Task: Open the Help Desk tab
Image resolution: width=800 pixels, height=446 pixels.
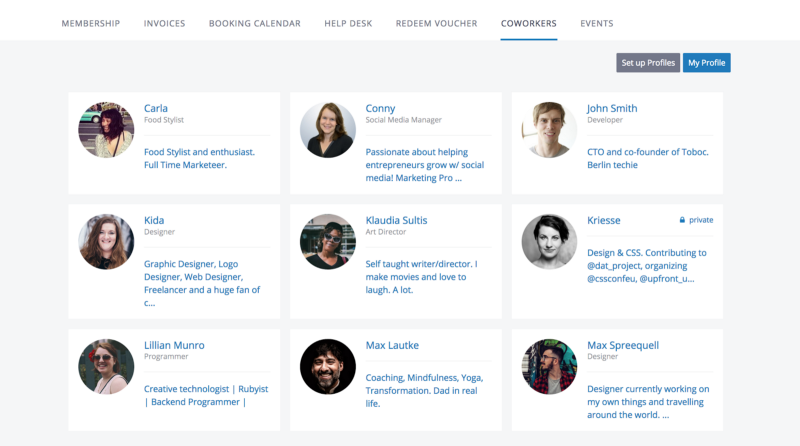Action: 348,23
